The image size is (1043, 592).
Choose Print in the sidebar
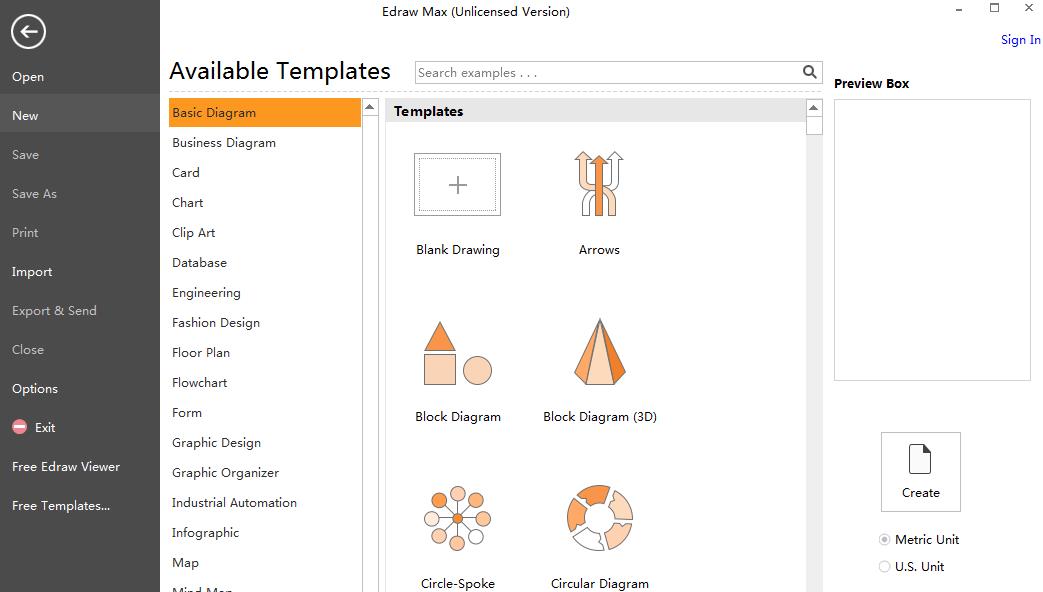pos(25,233)
